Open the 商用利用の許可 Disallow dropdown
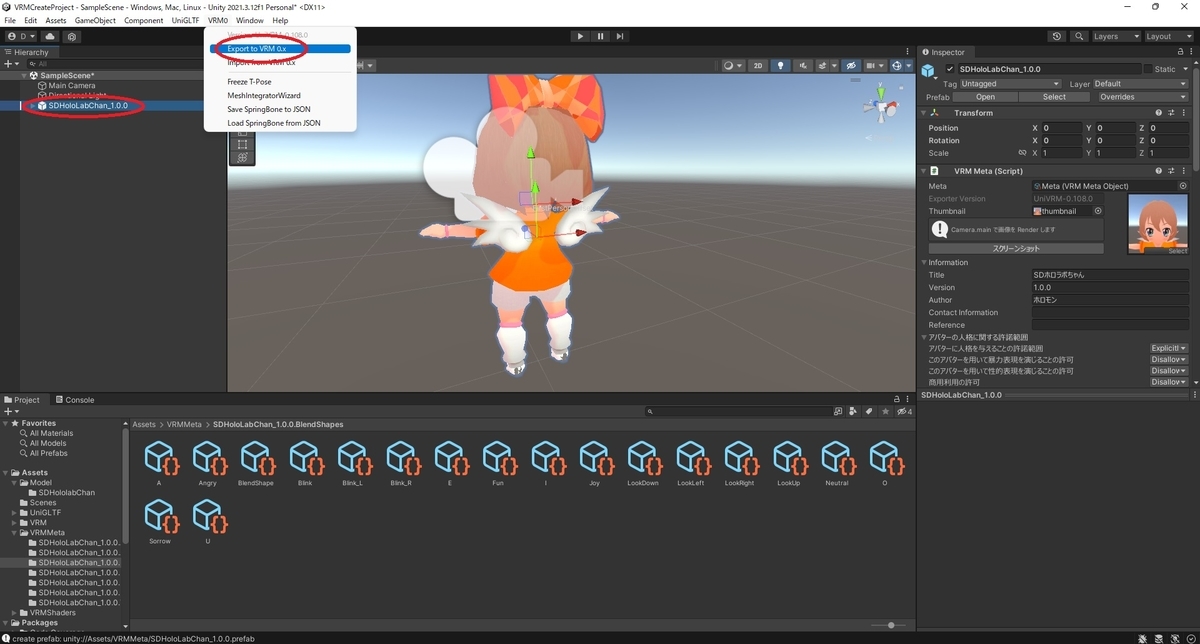This screenshot has height=644, width=1200. [x=1168, y=382]
